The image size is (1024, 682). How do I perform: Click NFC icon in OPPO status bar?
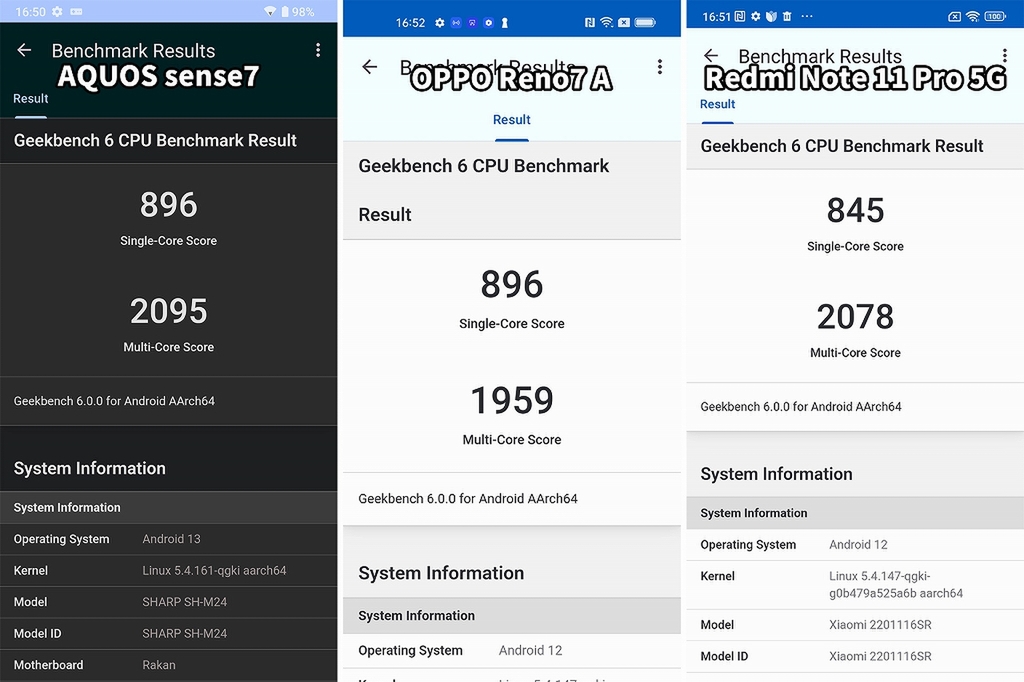point(590,23)
